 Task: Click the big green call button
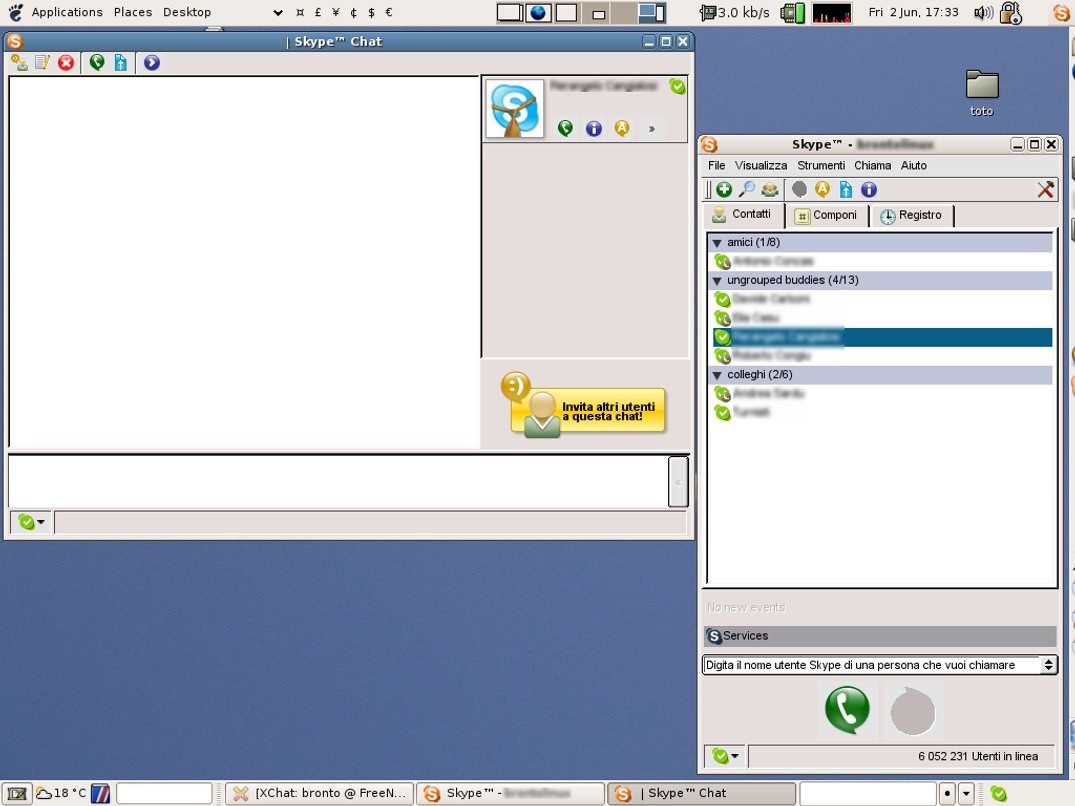[847, 710]
